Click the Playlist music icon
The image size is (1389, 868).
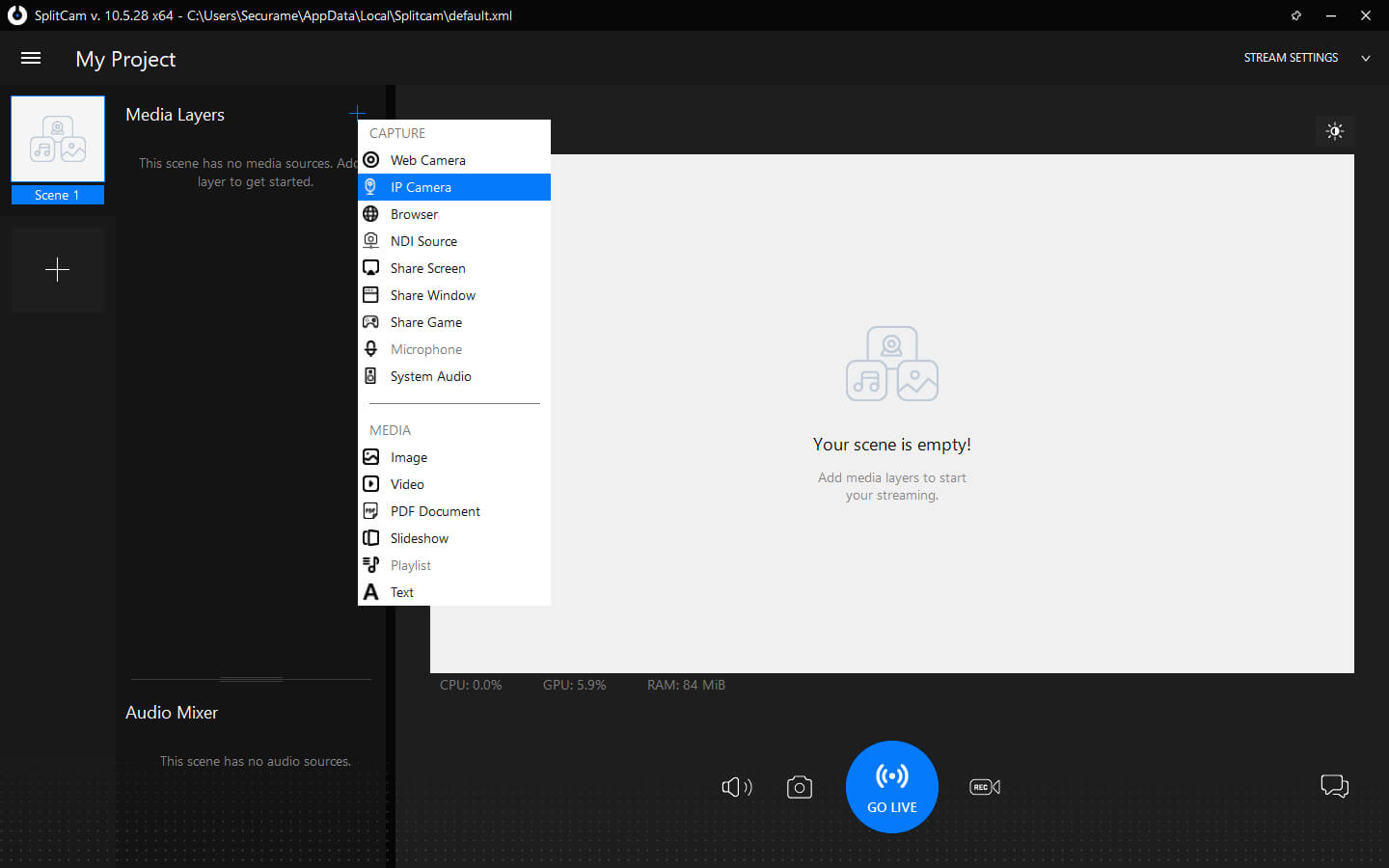pyautogui.click(x=370, y=565)
